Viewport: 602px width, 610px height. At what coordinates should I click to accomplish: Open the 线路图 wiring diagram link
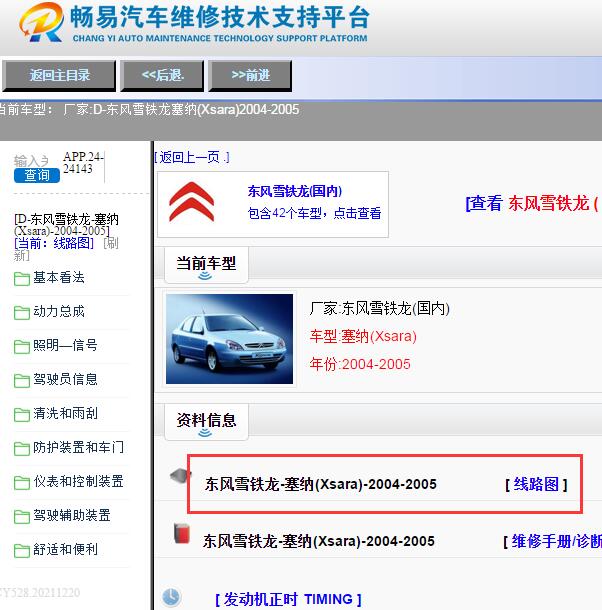tap(536, 484)
